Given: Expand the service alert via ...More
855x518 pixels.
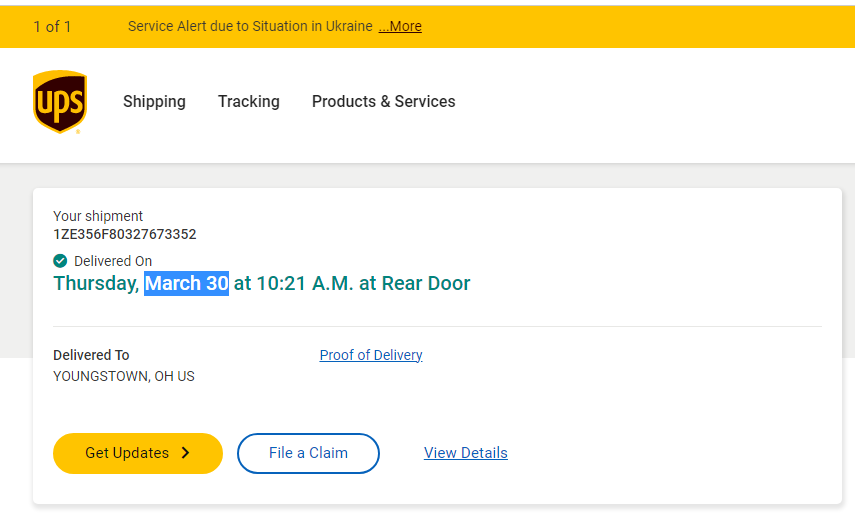Looking at the screenshot, I should pyautogui.click(x=400, y=26).
